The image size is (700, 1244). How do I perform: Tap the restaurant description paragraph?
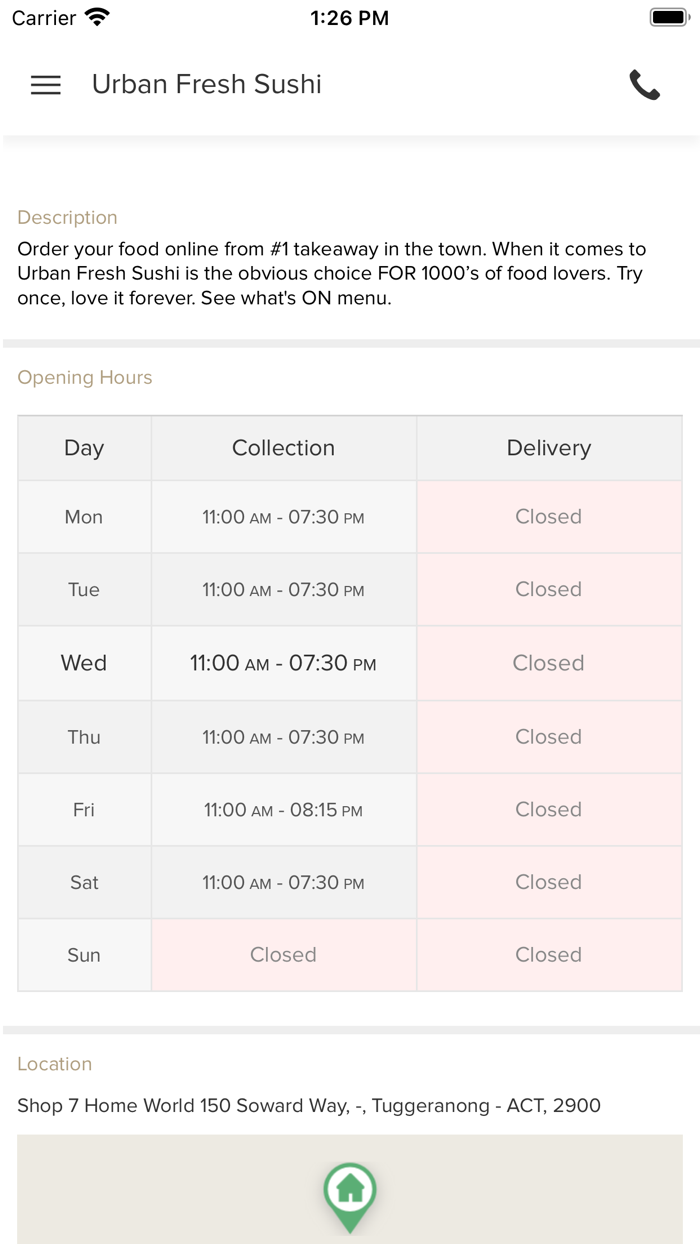[331, 274]
